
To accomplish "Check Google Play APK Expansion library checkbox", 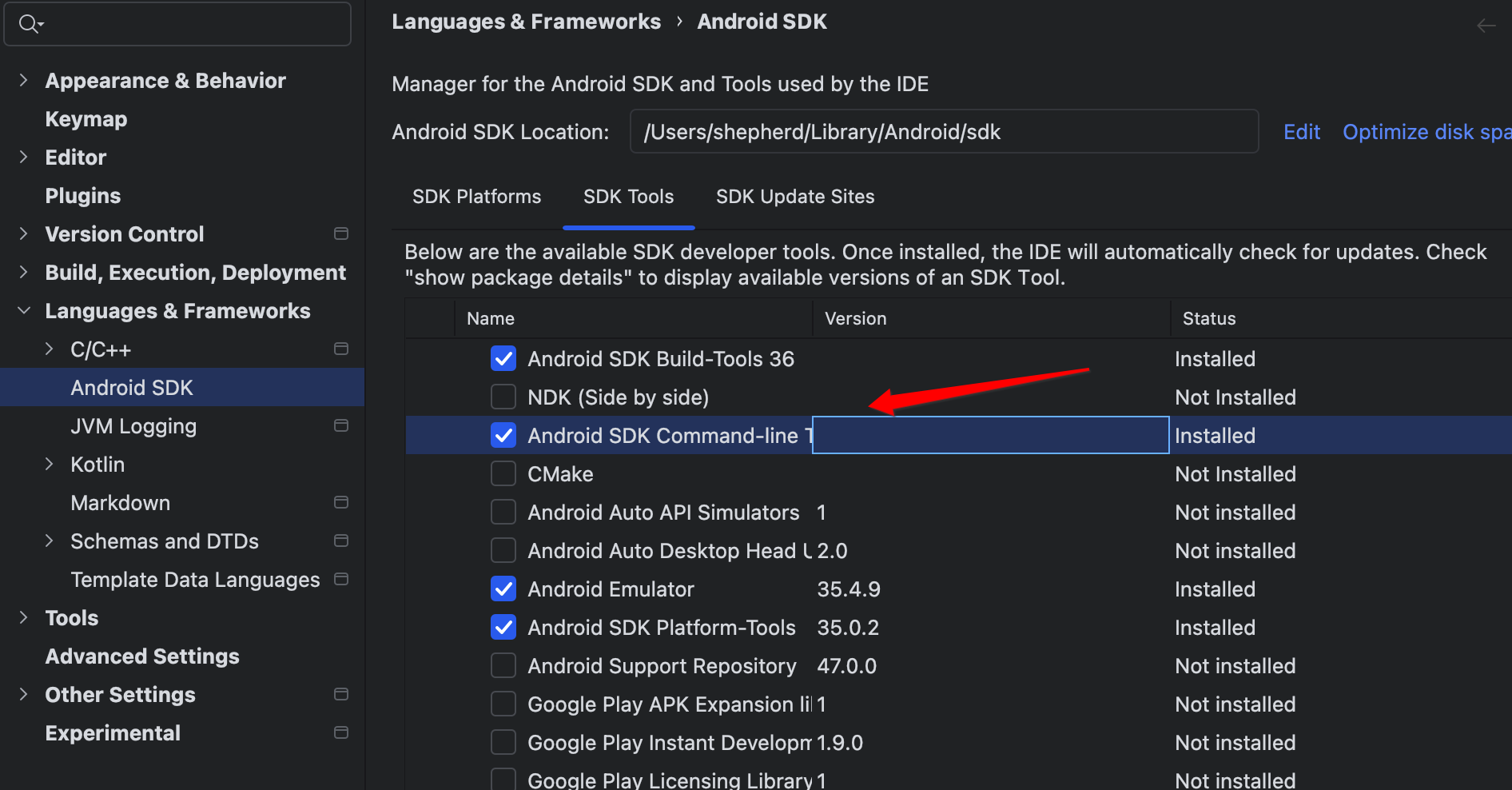I will pyautogui.click(x=503, y=704).
